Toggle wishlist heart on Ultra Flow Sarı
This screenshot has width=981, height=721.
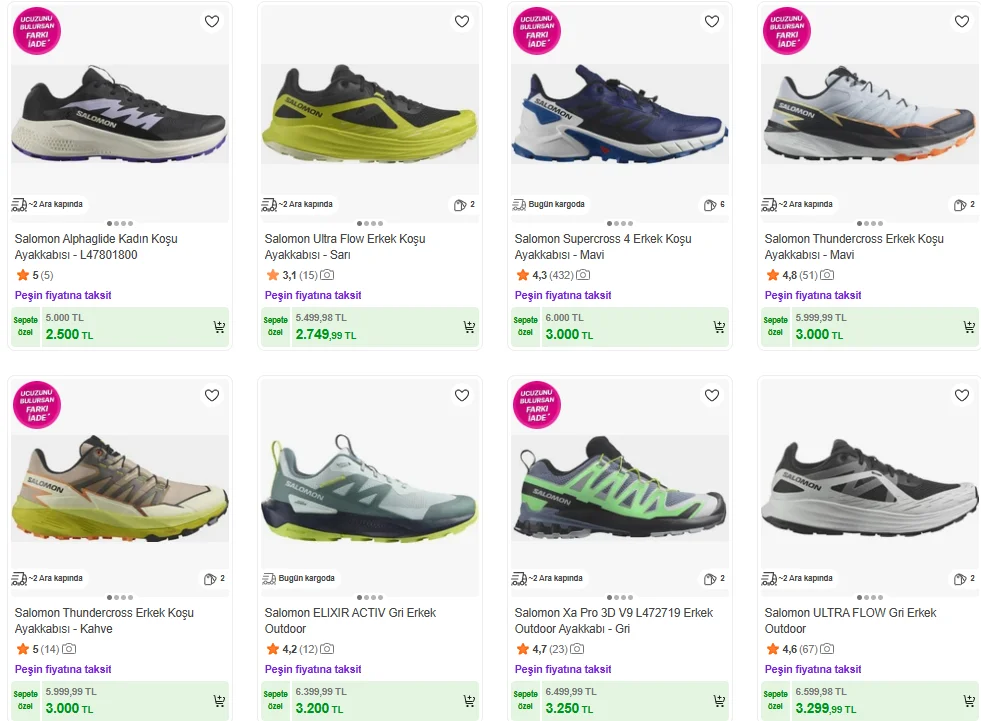coord(462,21)
